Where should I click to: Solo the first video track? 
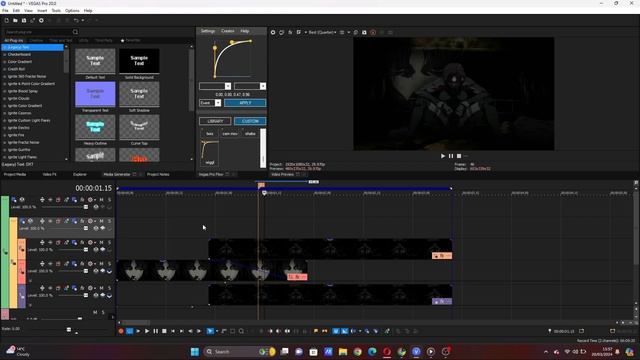(x=109, y=200)
